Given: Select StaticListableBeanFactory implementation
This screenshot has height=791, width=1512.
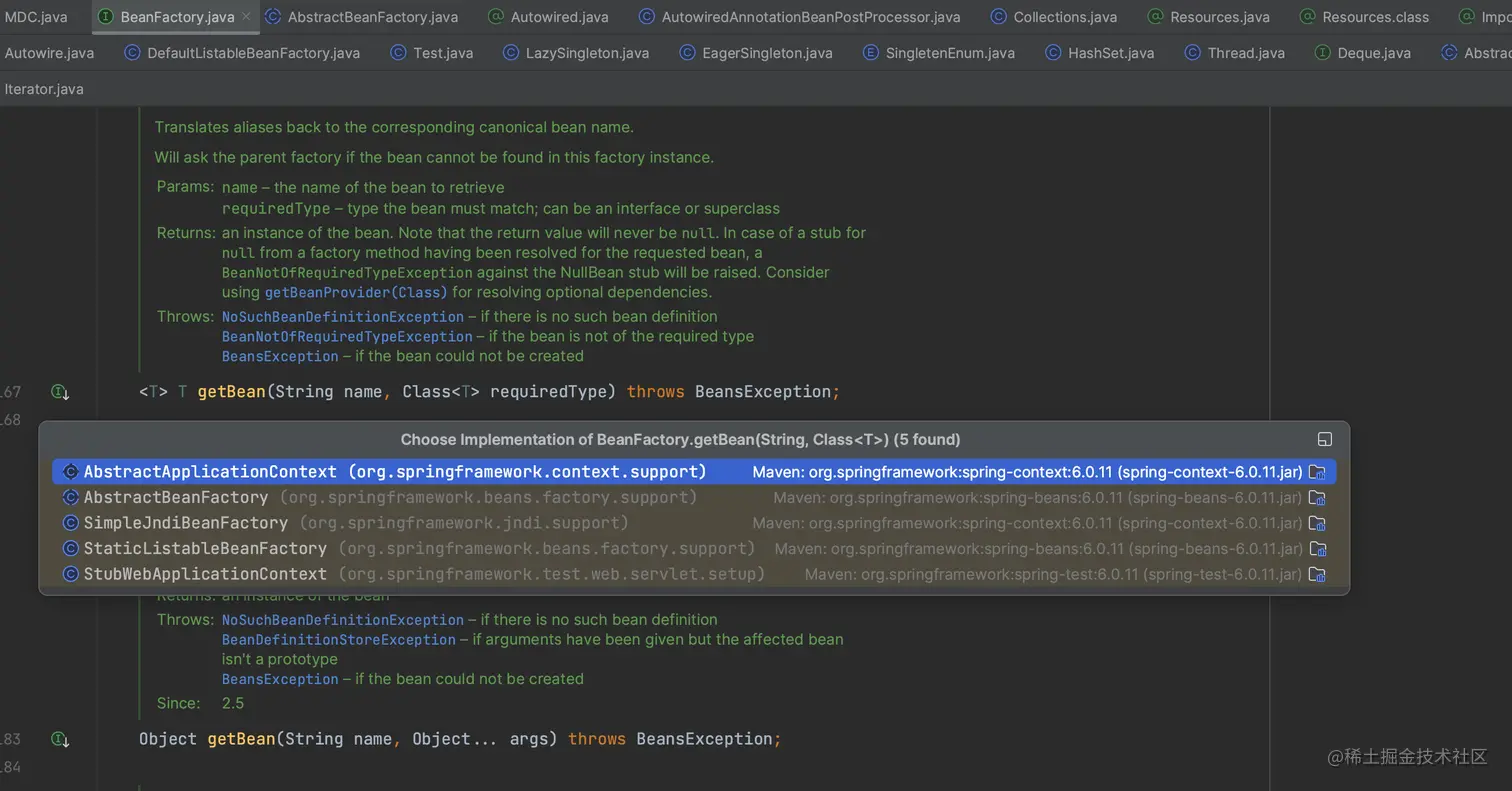Looking at the screenshot, I should (x=694, y=549).
